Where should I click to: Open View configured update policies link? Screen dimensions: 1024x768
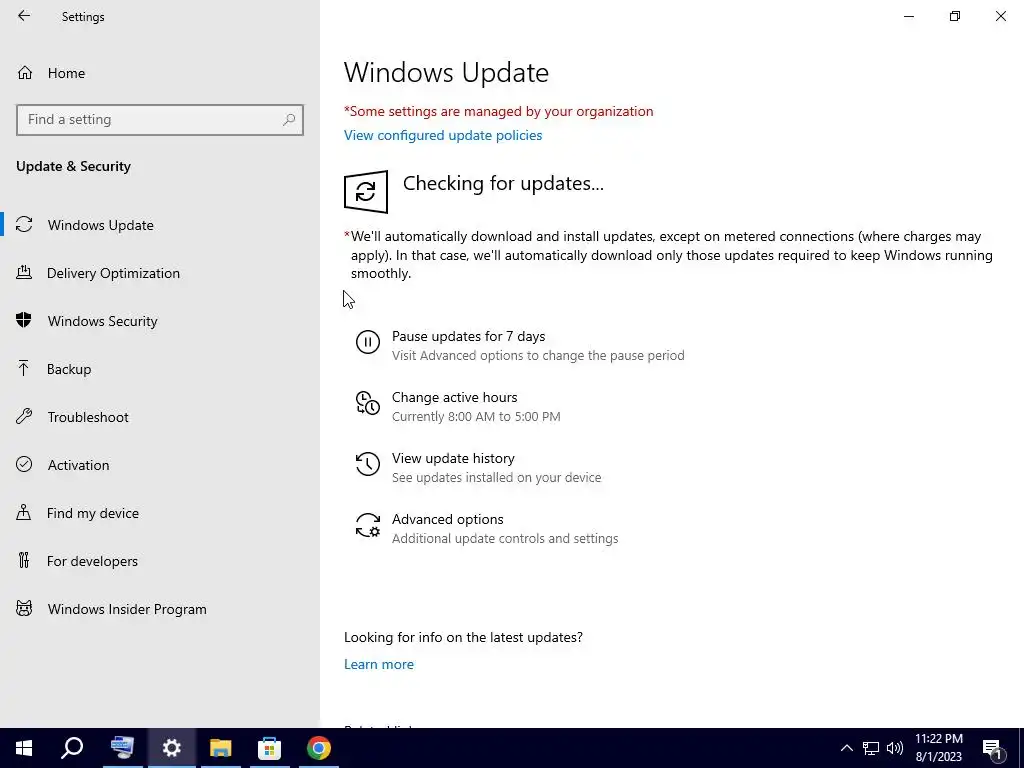(443, 135)
